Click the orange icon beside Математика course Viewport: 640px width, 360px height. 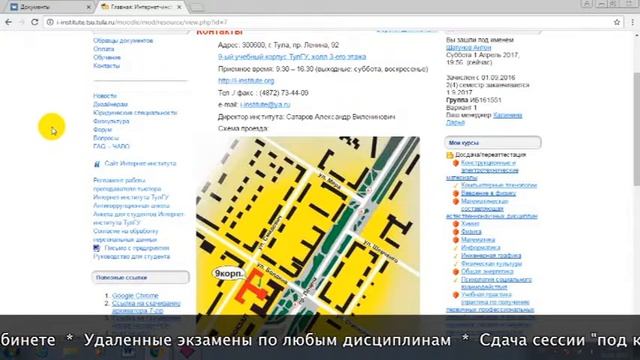tap(456, 240)
